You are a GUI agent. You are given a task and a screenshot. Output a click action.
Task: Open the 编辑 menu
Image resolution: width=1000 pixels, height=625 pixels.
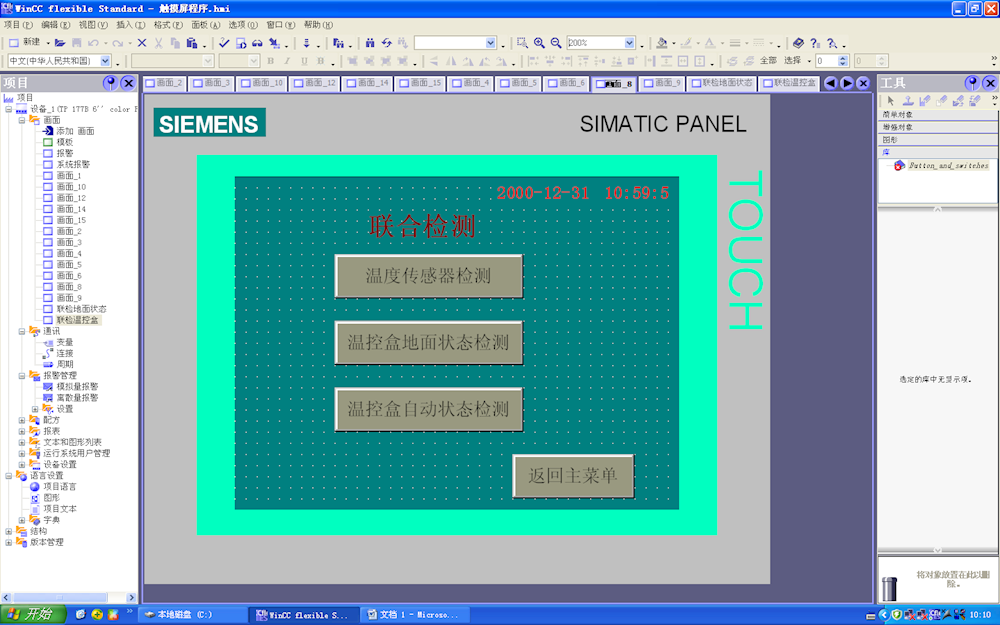[55, 25]
